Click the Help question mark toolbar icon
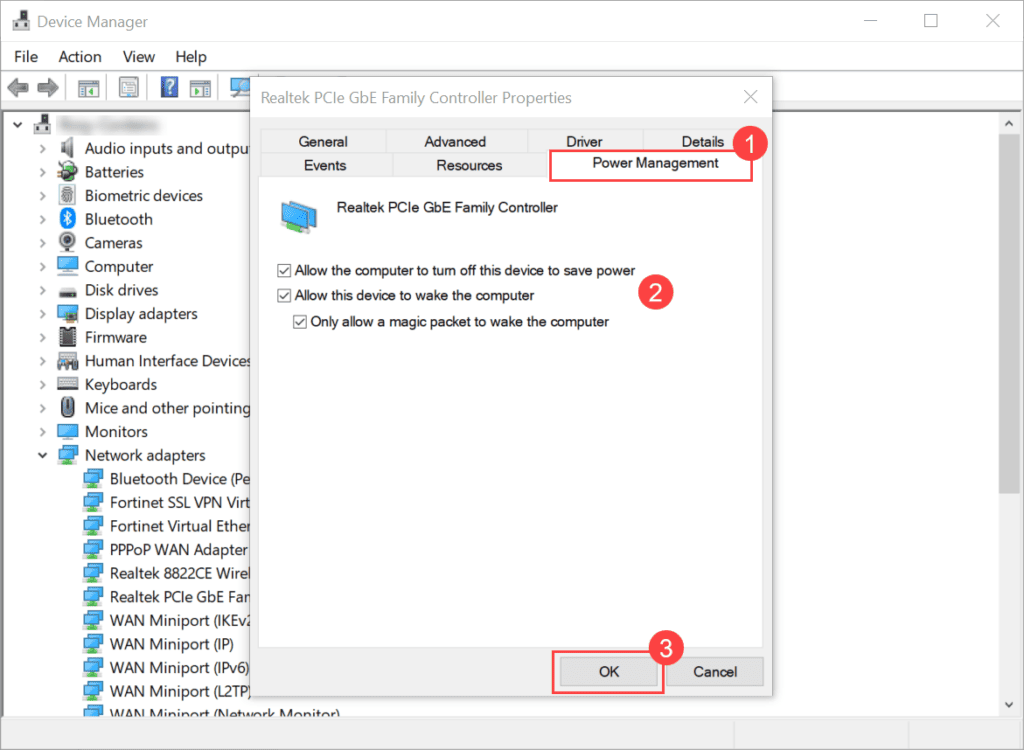The image size is (1024, 750). 168,87
